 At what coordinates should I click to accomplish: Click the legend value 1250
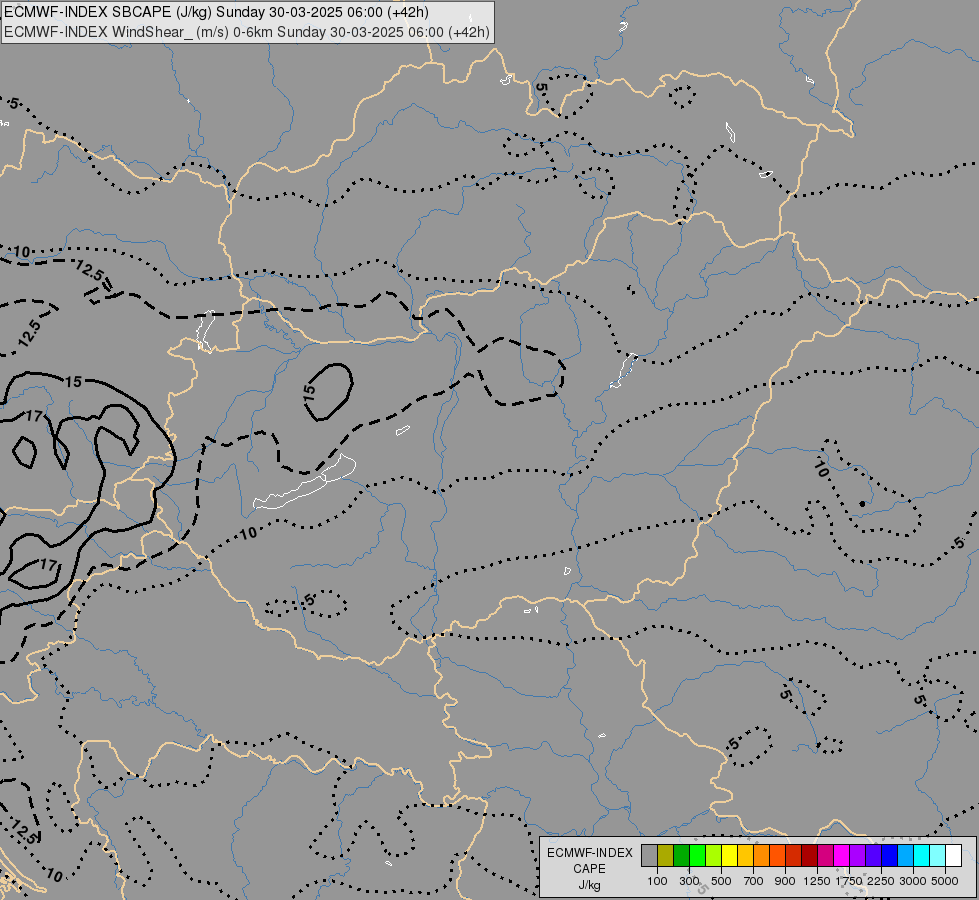(x=817, y=881)
